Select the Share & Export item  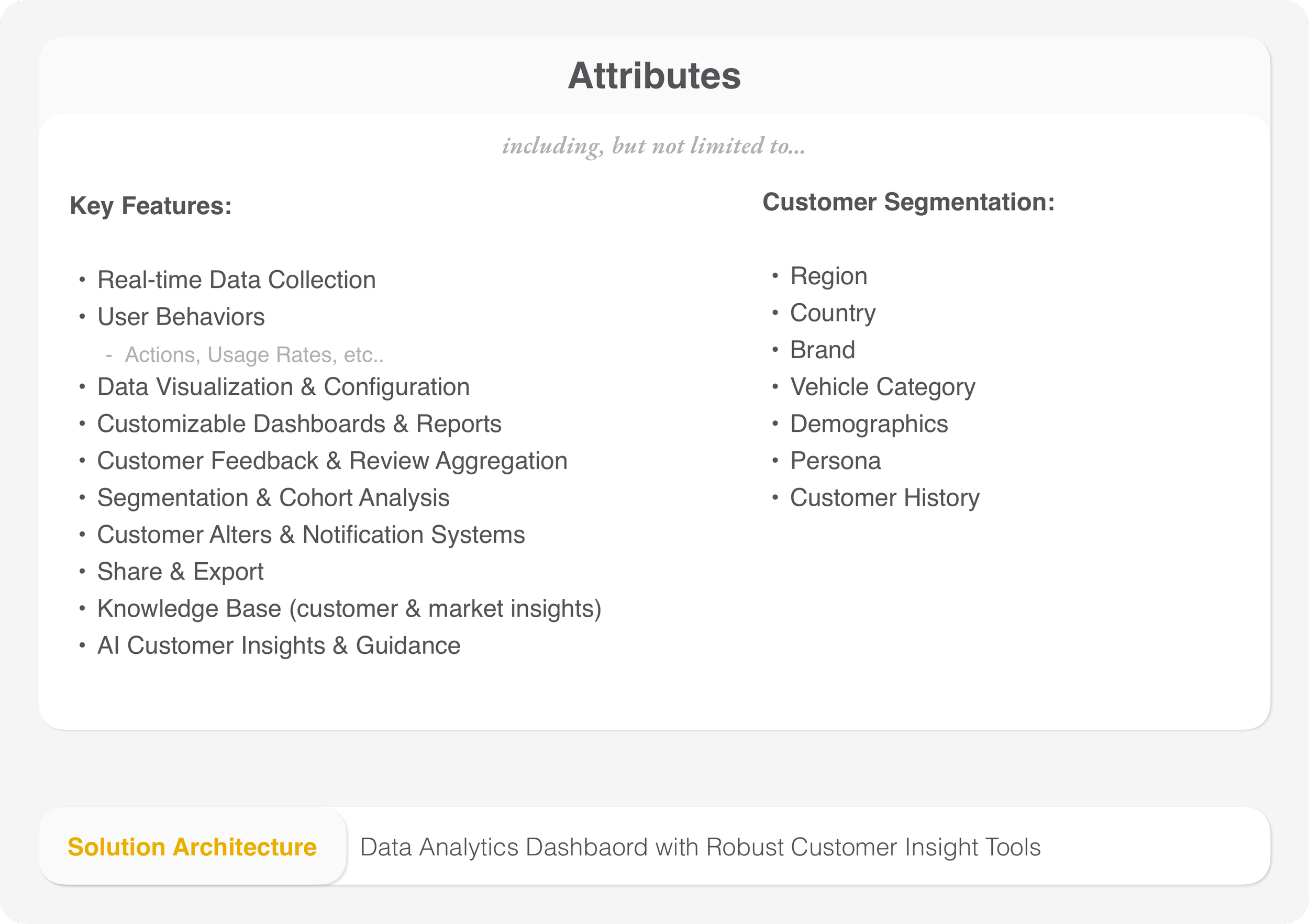pos(180,572)
